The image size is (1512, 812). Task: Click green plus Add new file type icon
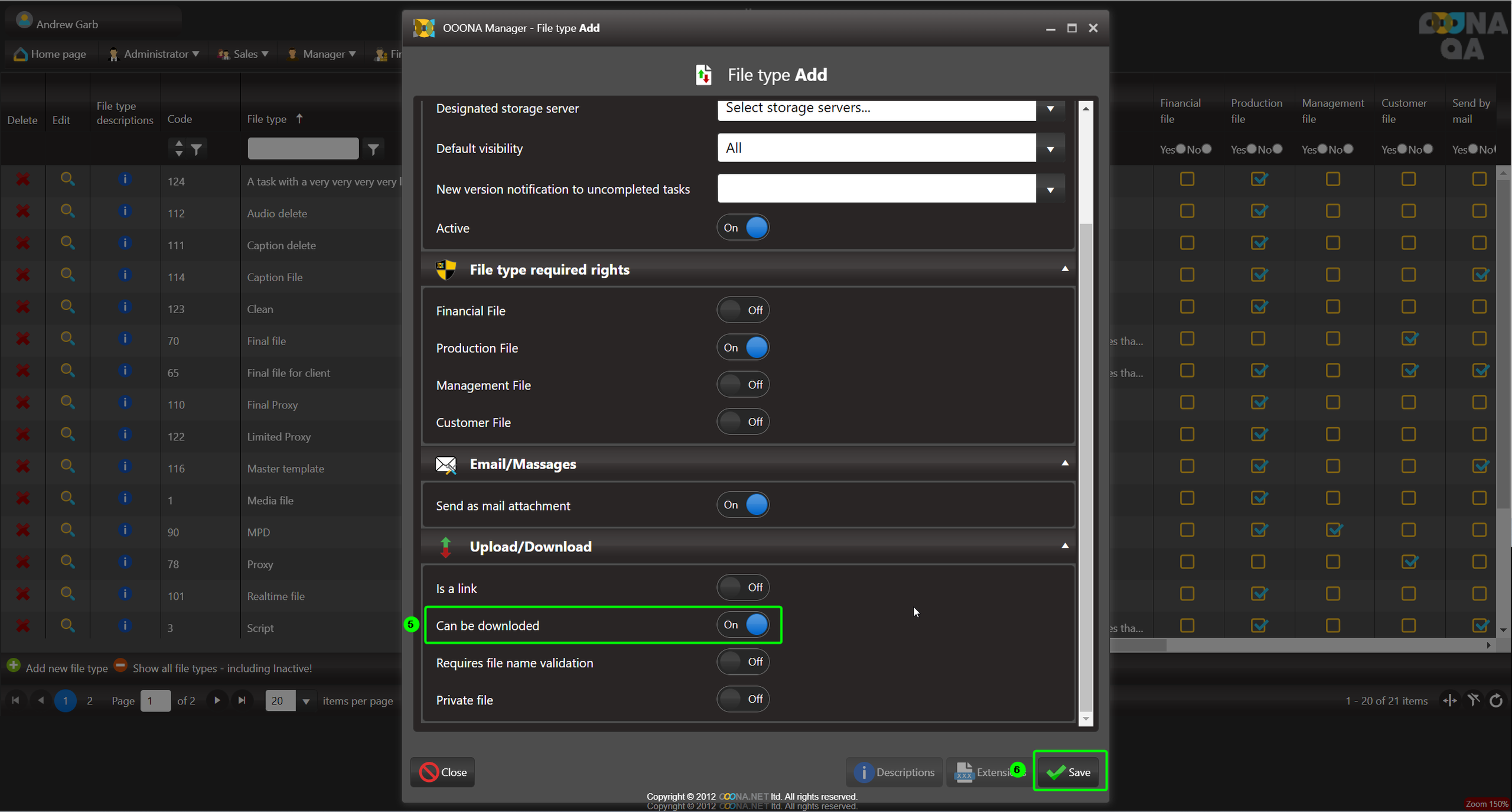[13, 666]
